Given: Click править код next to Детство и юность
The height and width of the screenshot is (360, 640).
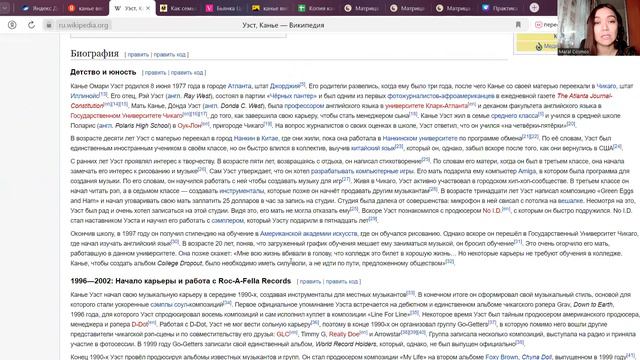Looking at the screenshot, I should click(x=187, y=73).
